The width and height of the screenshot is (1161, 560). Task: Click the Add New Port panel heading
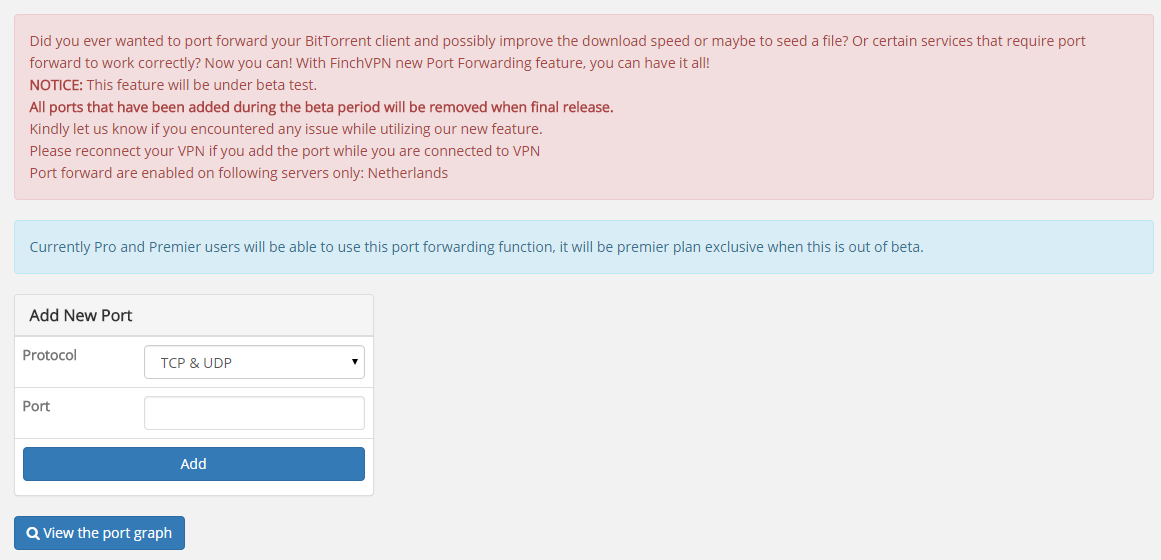click(x=81, y=316)
